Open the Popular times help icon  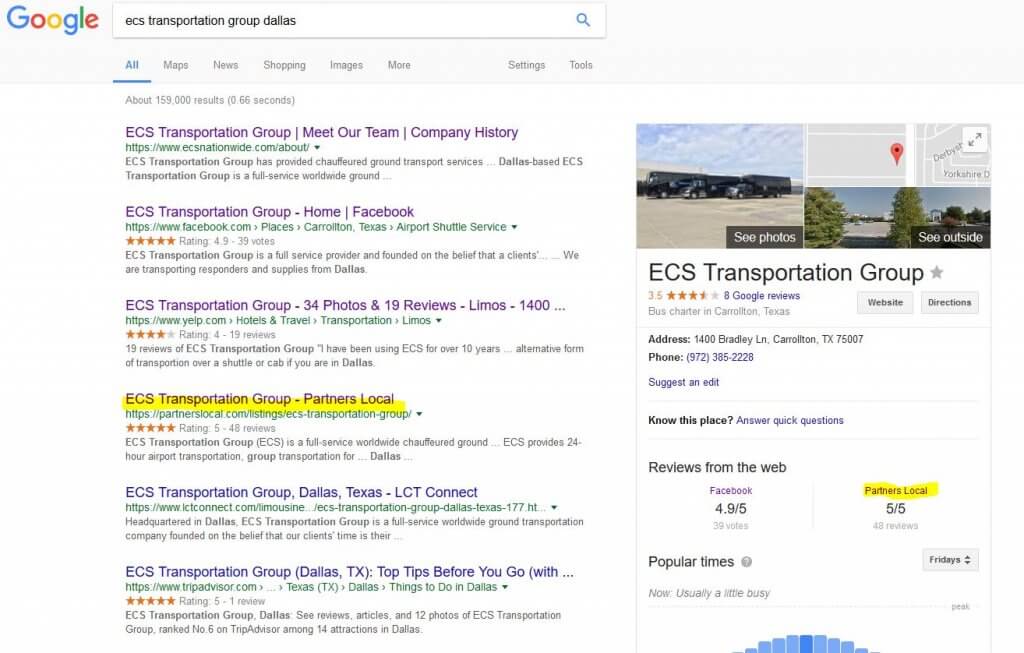pos(747,562)
